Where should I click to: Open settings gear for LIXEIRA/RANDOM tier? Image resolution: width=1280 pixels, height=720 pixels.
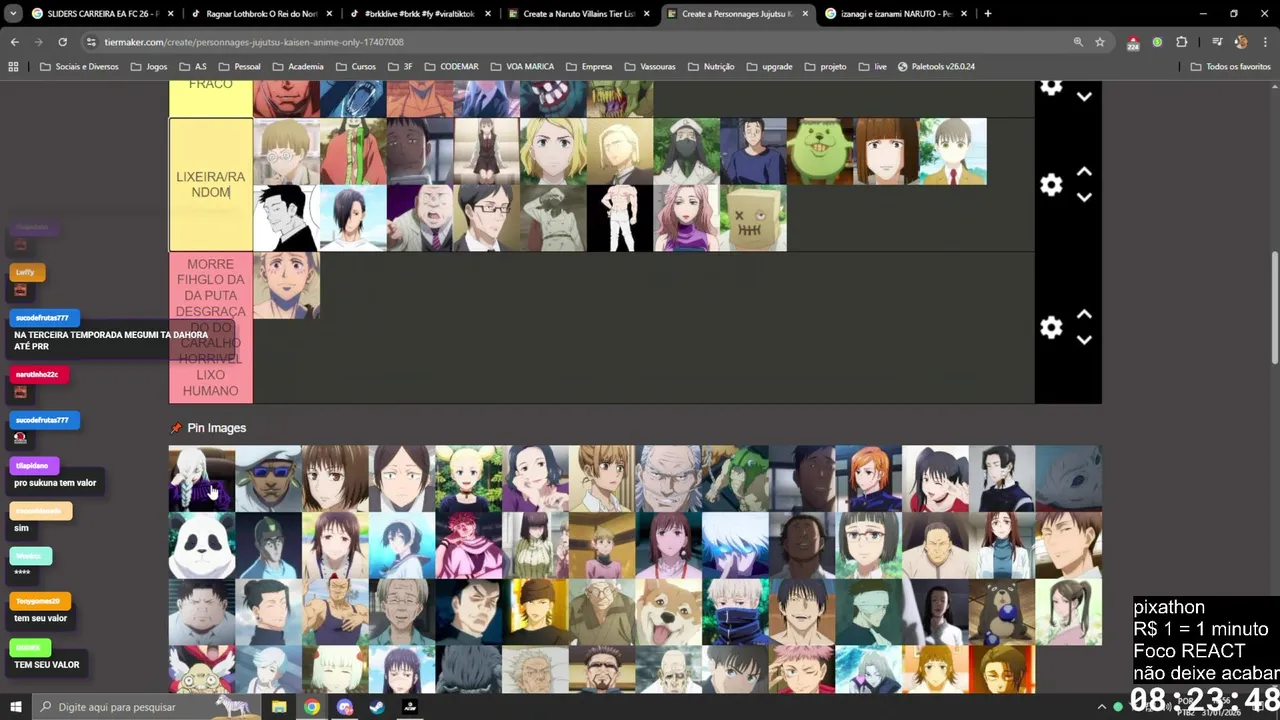[x=1051, y=185]
